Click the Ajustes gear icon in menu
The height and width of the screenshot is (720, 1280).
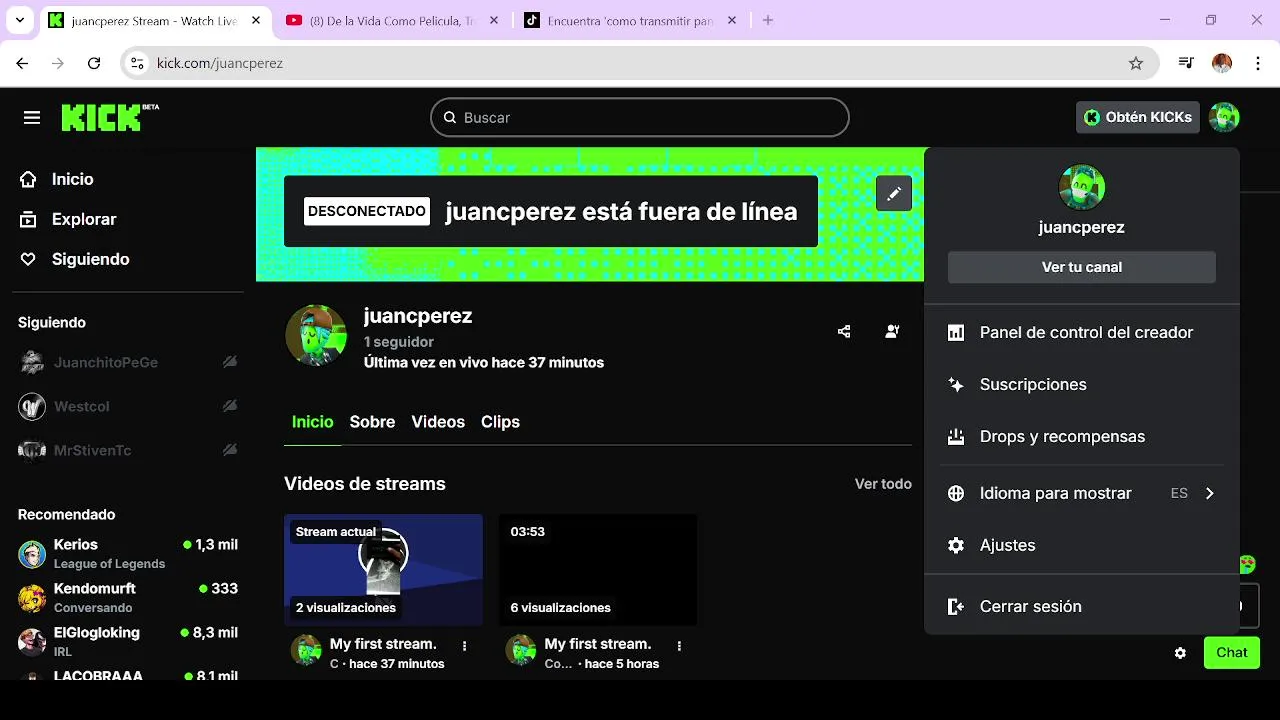coord(956,545)
